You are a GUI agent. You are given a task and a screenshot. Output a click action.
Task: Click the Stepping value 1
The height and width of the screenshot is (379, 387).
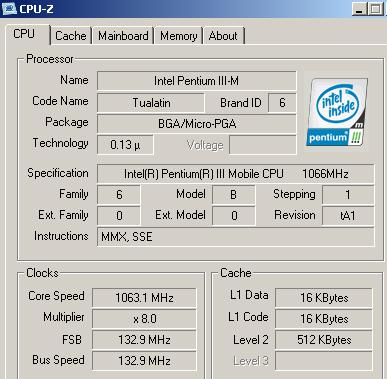348,194
